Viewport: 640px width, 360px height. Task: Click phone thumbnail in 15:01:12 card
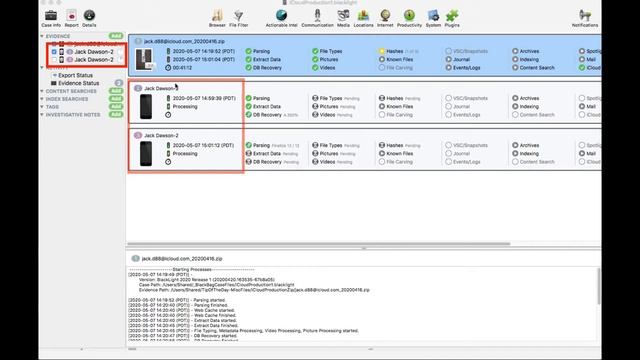tap(146, 153)
